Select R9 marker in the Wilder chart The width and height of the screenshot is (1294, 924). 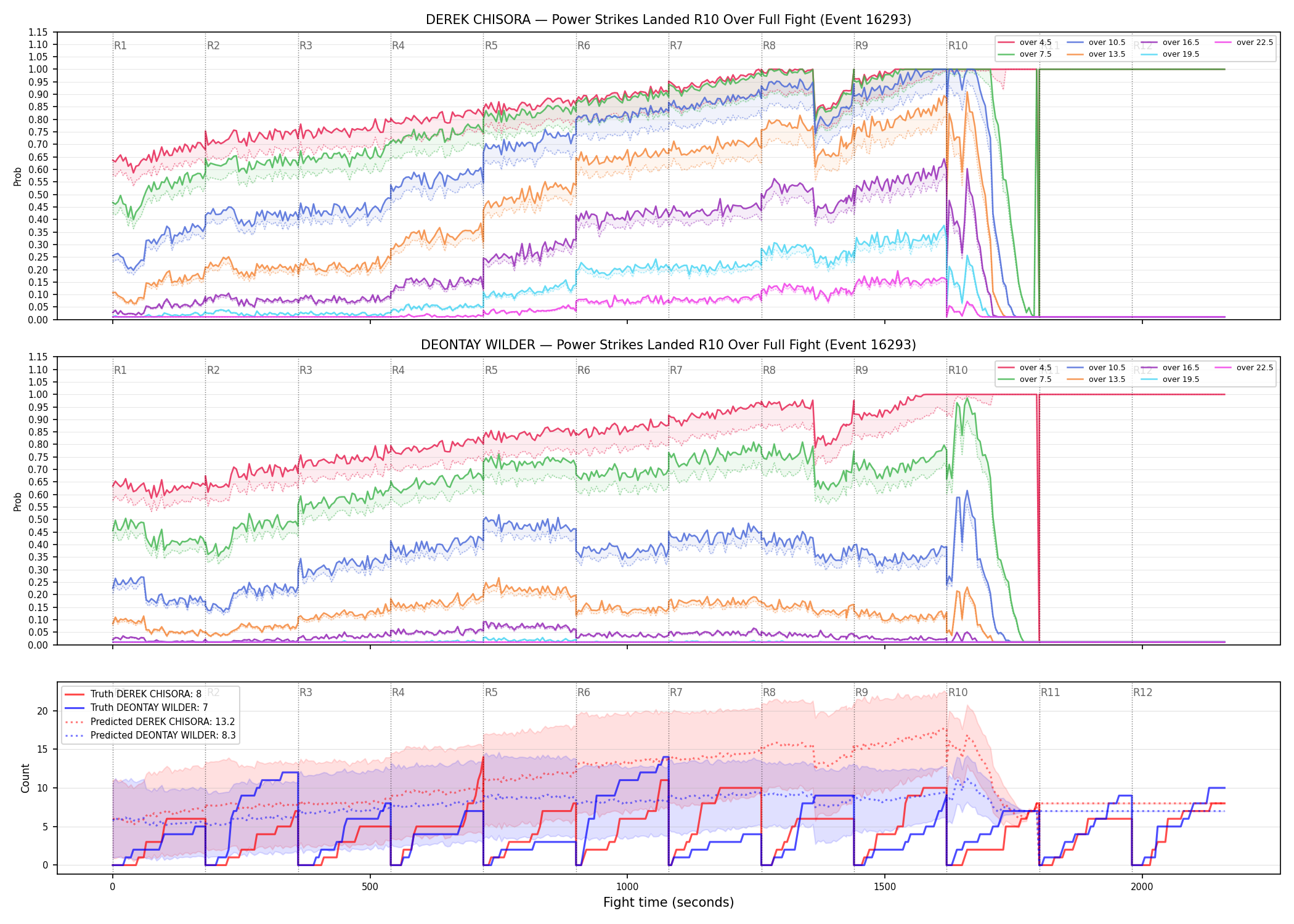(861, 370)
